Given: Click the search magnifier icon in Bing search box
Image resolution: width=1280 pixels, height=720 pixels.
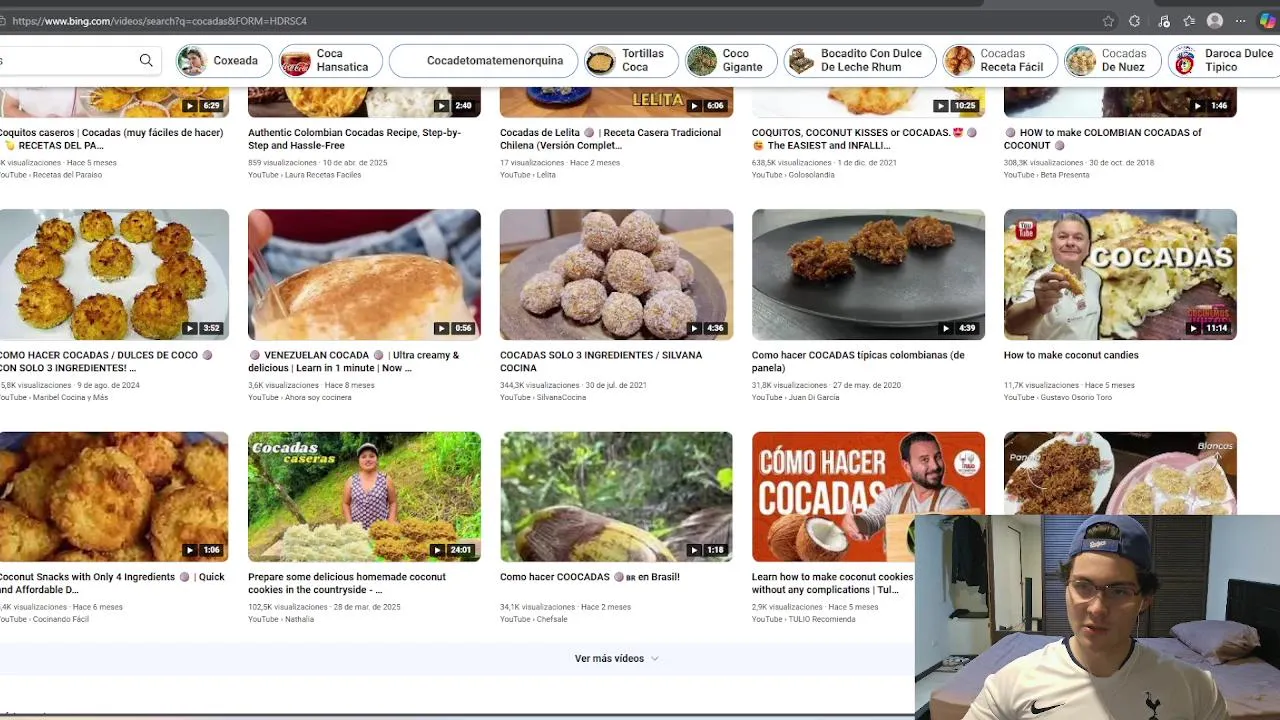Looking at the screenshot, I should pyautogui.click(x=146, y=60).
